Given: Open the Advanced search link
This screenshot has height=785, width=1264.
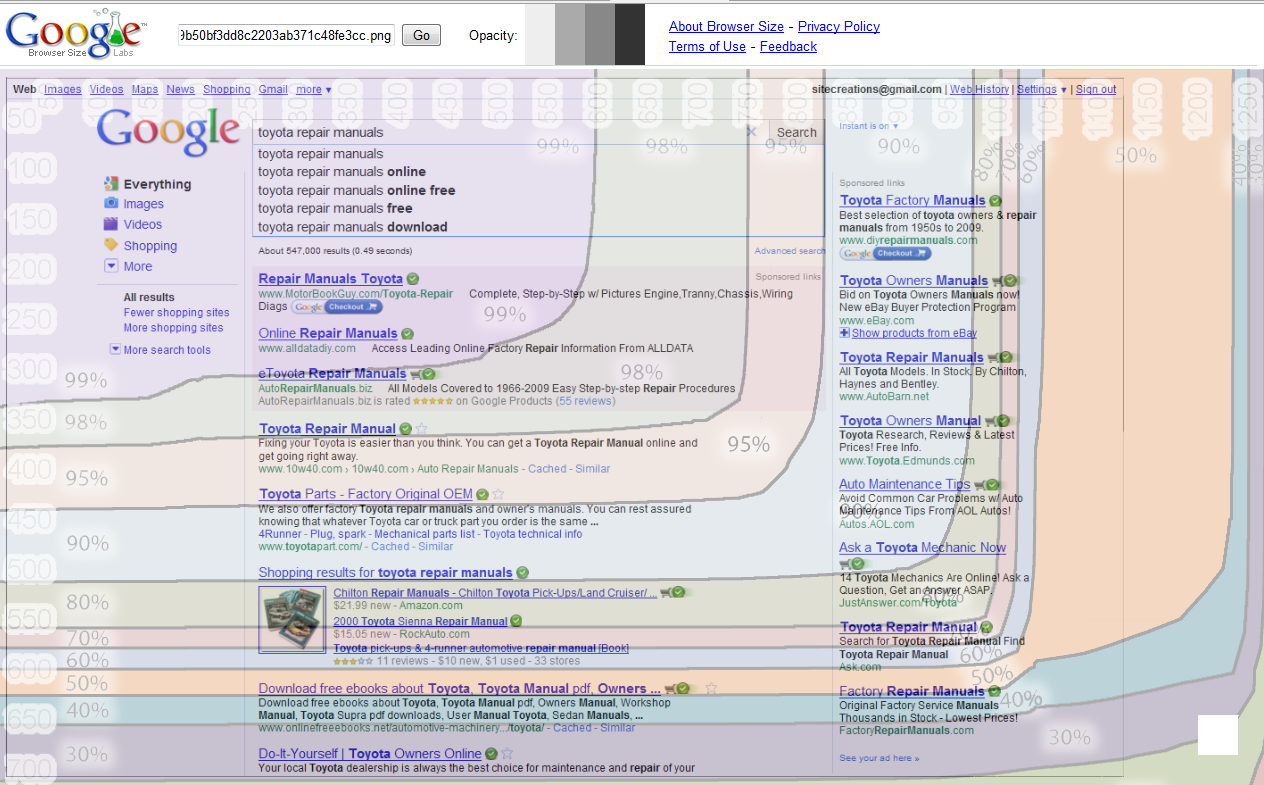Looking at the screenshot, I should coord(790,251).
